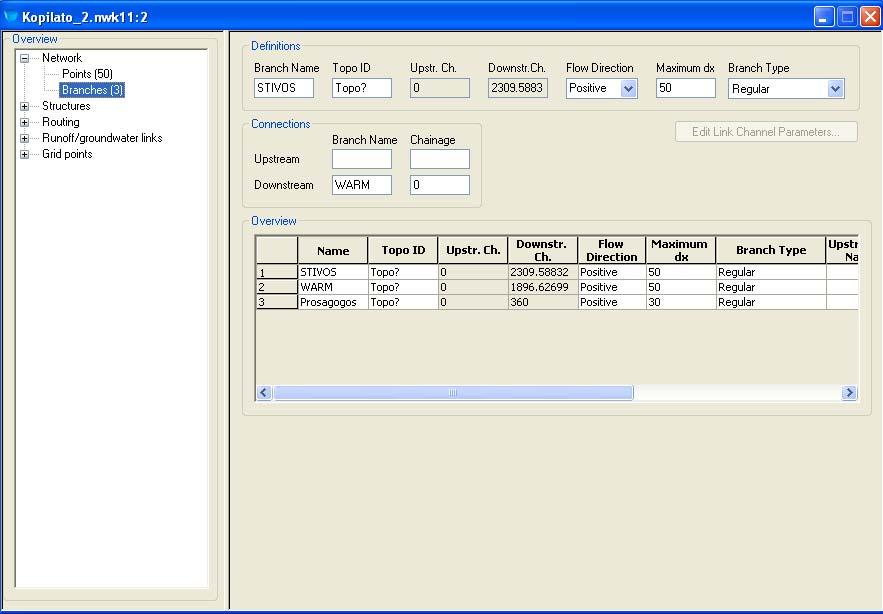Maximize the Kopilato_2 window

[x=847, y=17]
